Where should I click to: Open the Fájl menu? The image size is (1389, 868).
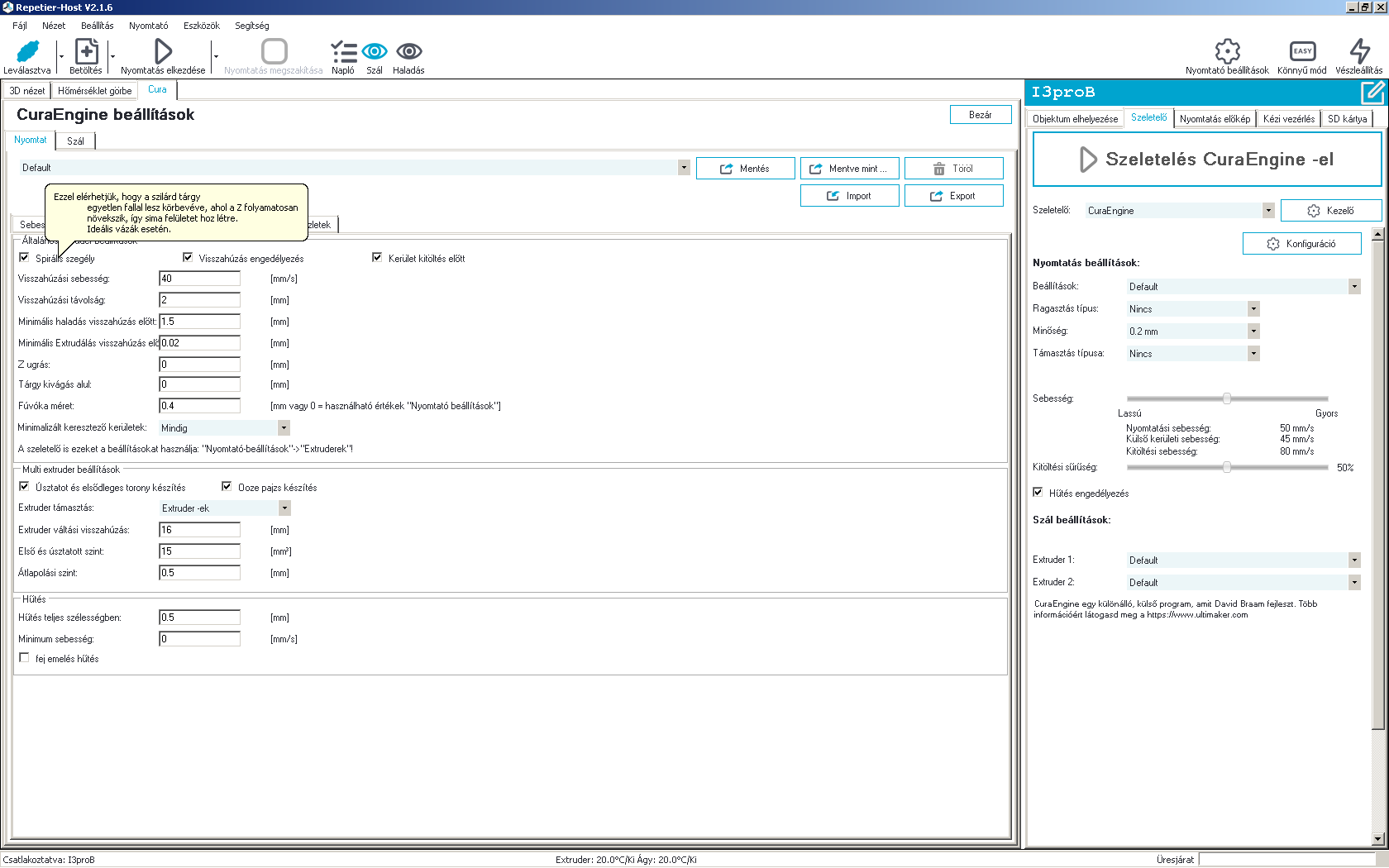(20, 26)
